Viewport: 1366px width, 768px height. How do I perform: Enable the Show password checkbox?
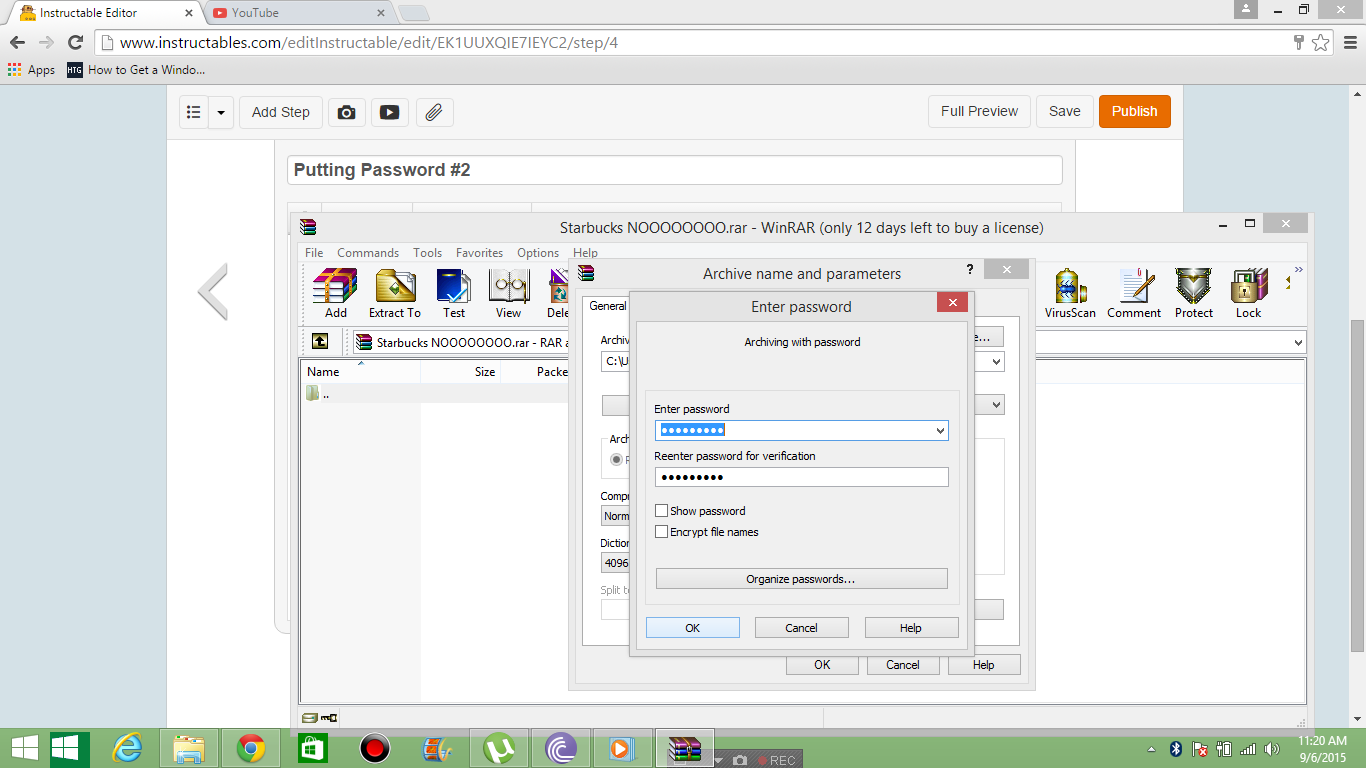[662, 511]
